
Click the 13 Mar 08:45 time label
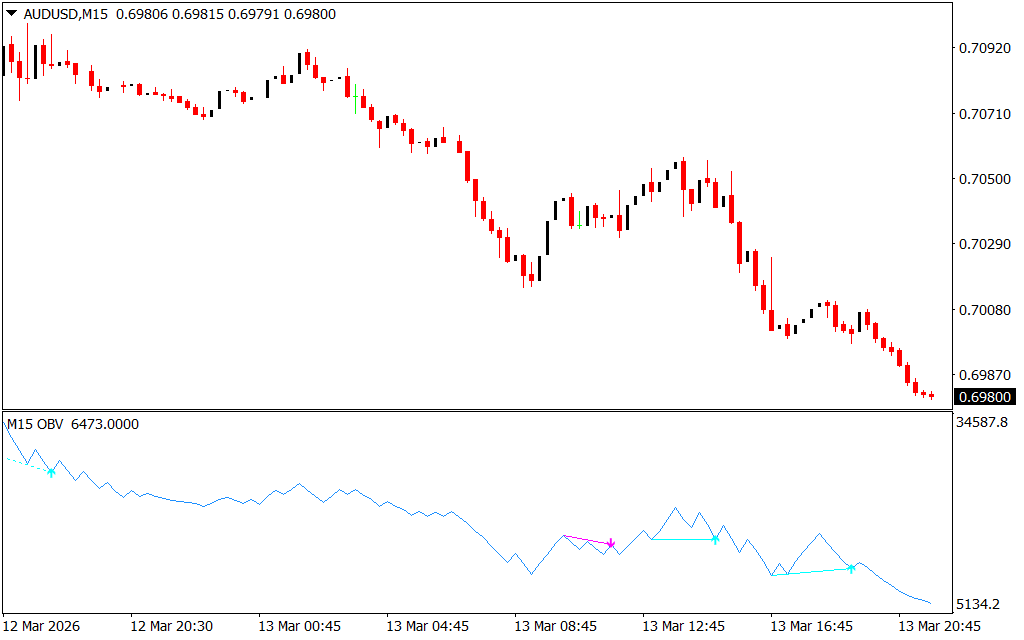coord(555,626)
